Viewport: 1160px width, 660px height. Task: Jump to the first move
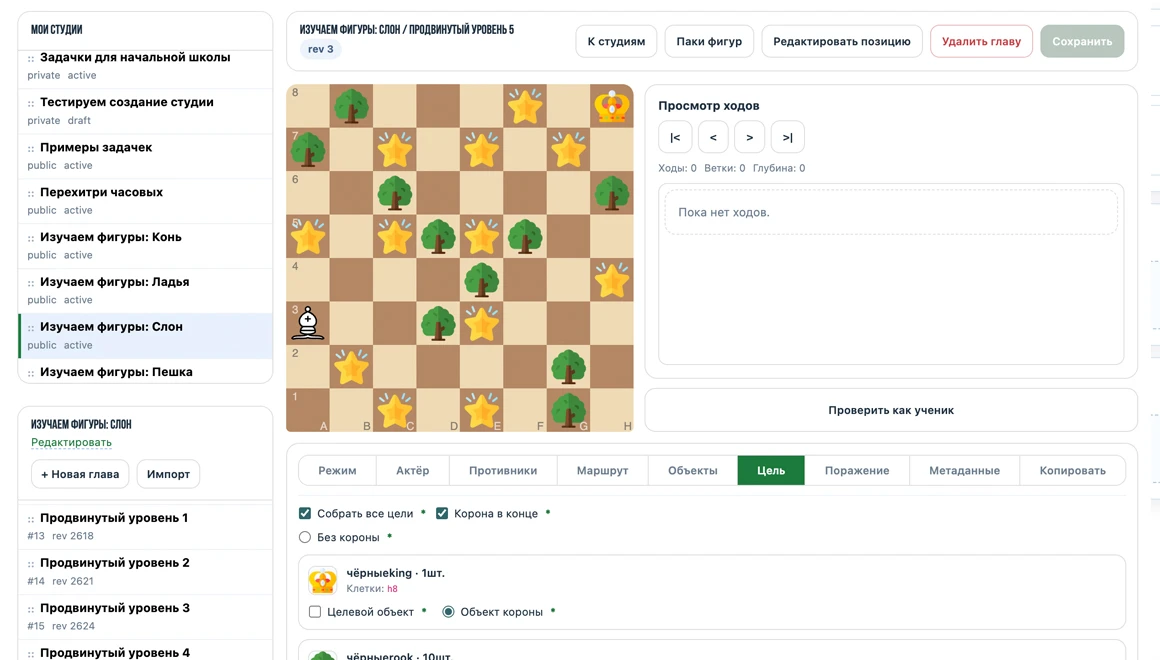point(675,137)
